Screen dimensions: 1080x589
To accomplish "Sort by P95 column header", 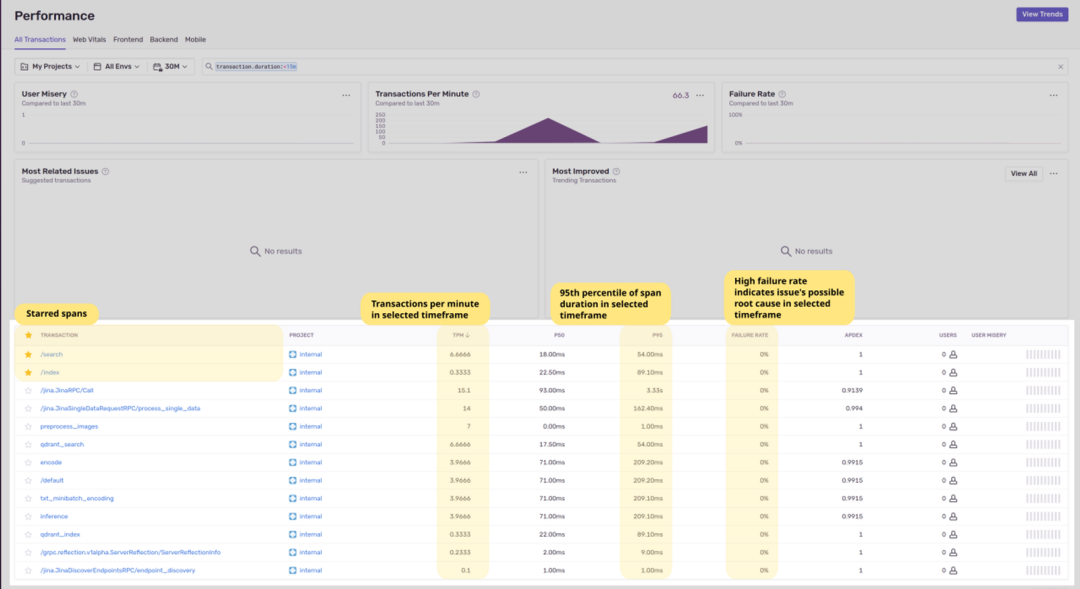I will [657, 335].
